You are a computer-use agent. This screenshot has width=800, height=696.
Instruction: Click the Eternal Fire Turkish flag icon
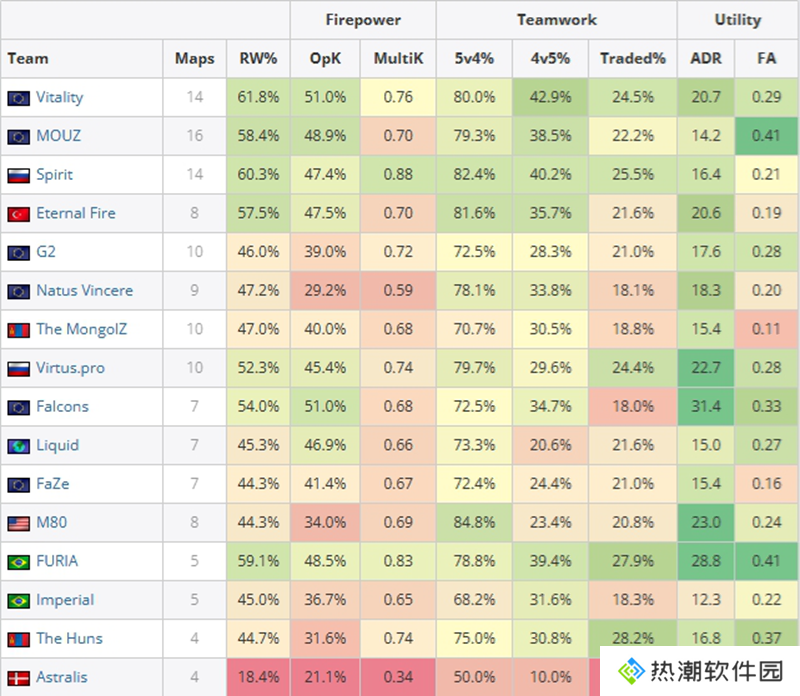click(18, 214)
